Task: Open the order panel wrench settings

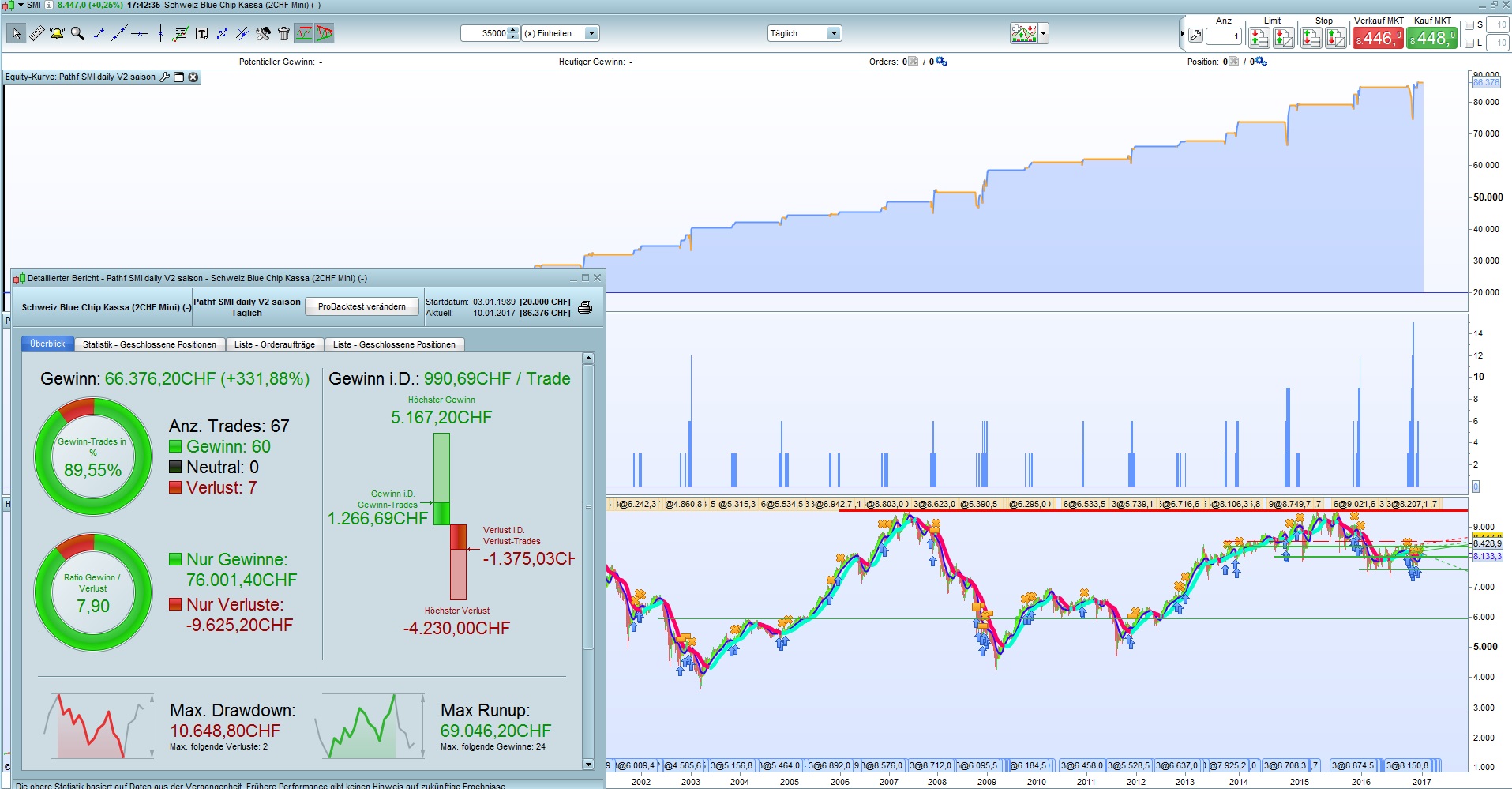Action: [x=1195, y=36]
